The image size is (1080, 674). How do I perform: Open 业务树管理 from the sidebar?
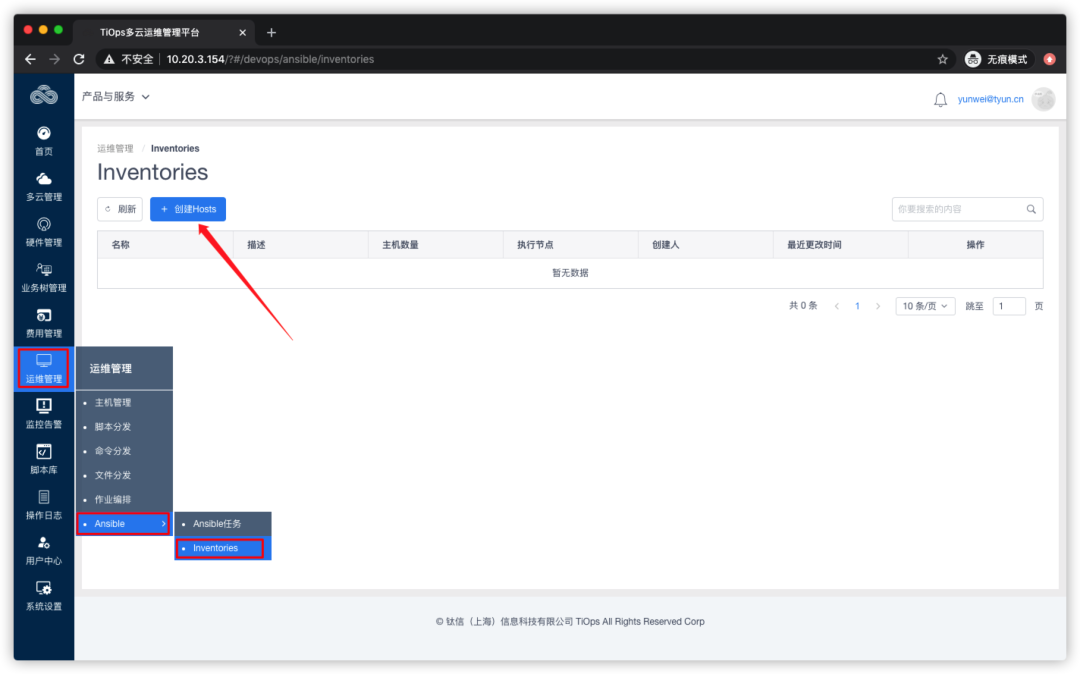click(x=43, y=275)
